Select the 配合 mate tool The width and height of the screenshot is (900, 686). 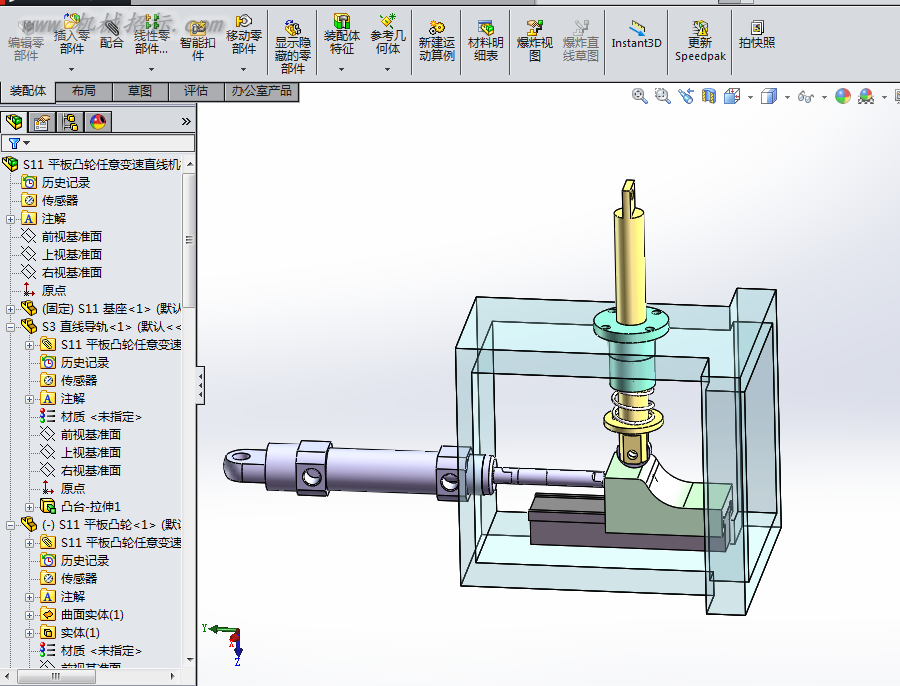(x=111, y=34)
